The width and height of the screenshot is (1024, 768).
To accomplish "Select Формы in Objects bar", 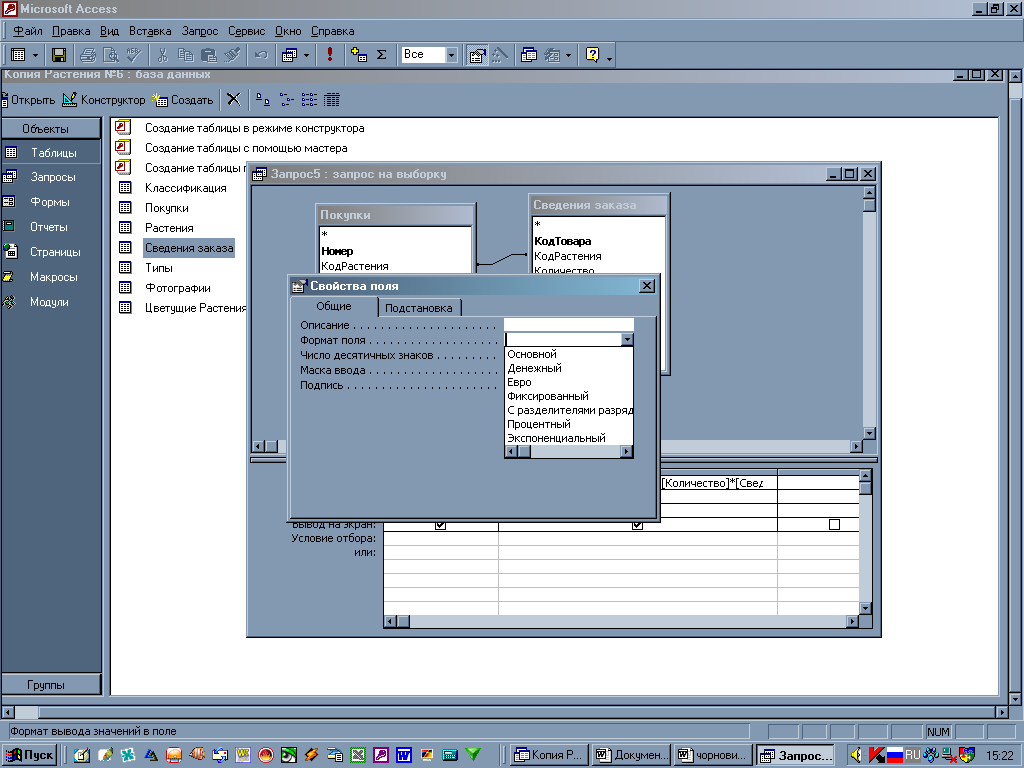I will 51,202.
